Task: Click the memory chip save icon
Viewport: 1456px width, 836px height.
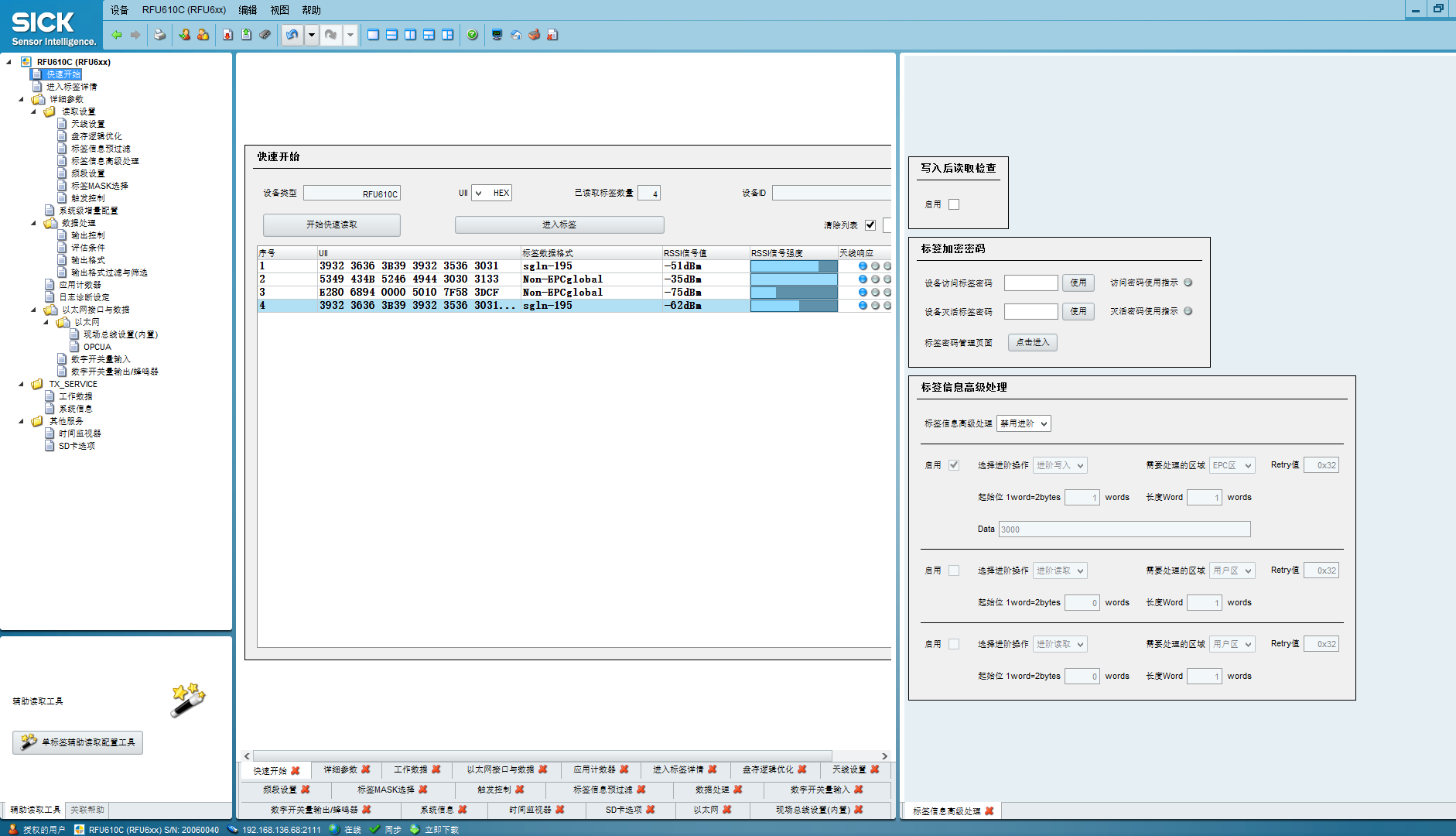Action: [x=265, y=35]
